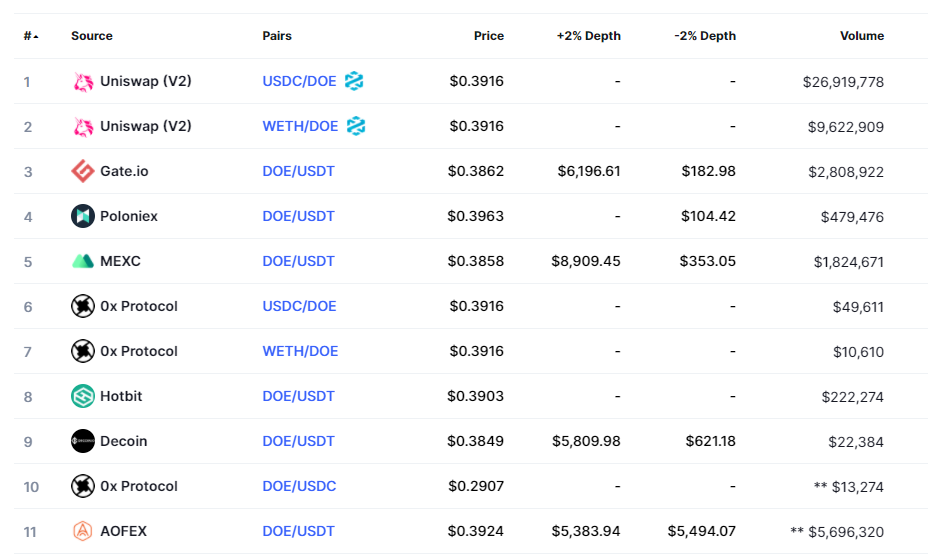Viewport: 928px width, 560px height.
Task: Click the $5,494.07 depth value
Action: click(702, 531)
